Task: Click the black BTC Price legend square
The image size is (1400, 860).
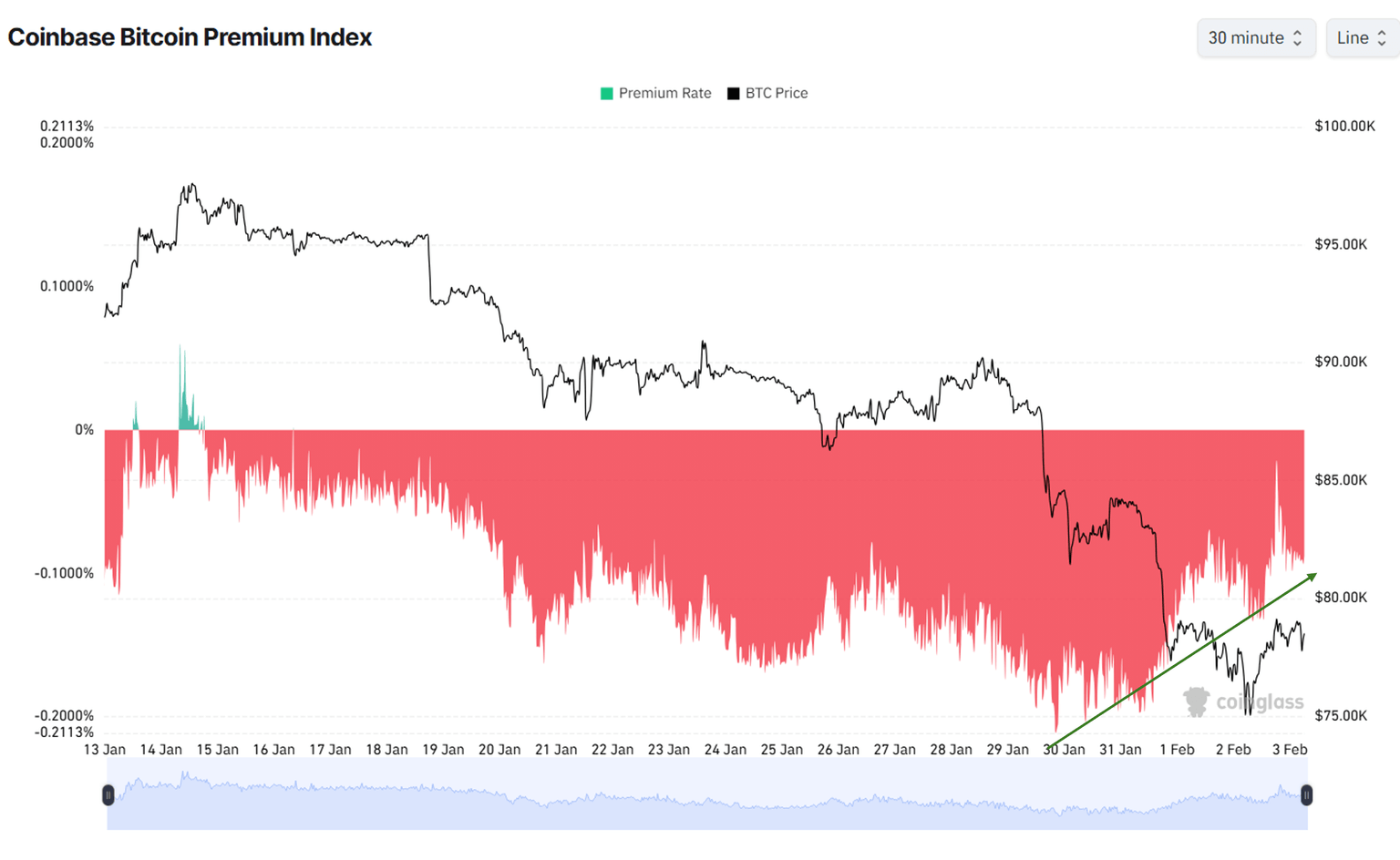Action: (732, 93)
